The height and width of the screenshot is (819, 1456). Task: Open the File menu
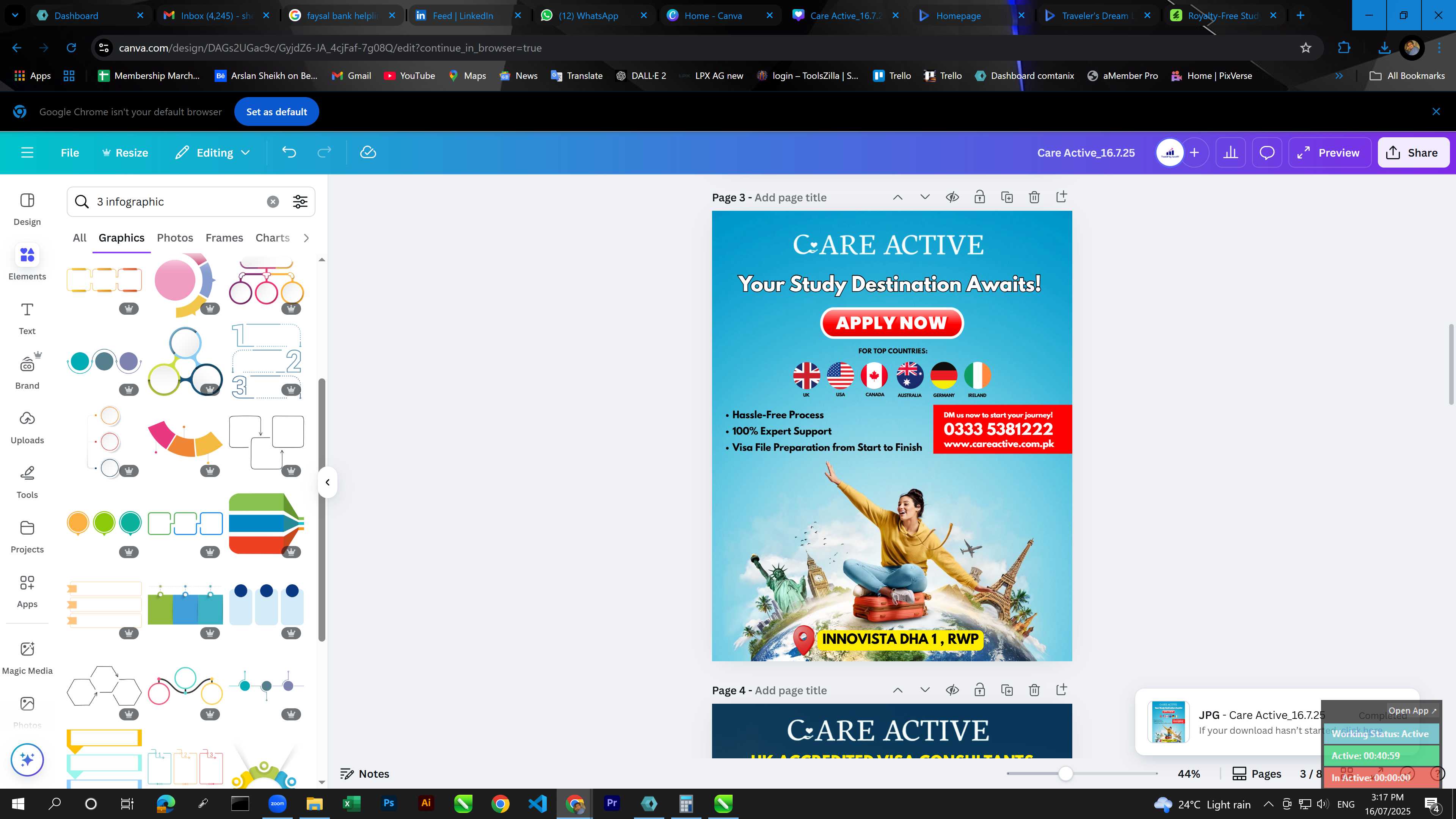[70, 152]
